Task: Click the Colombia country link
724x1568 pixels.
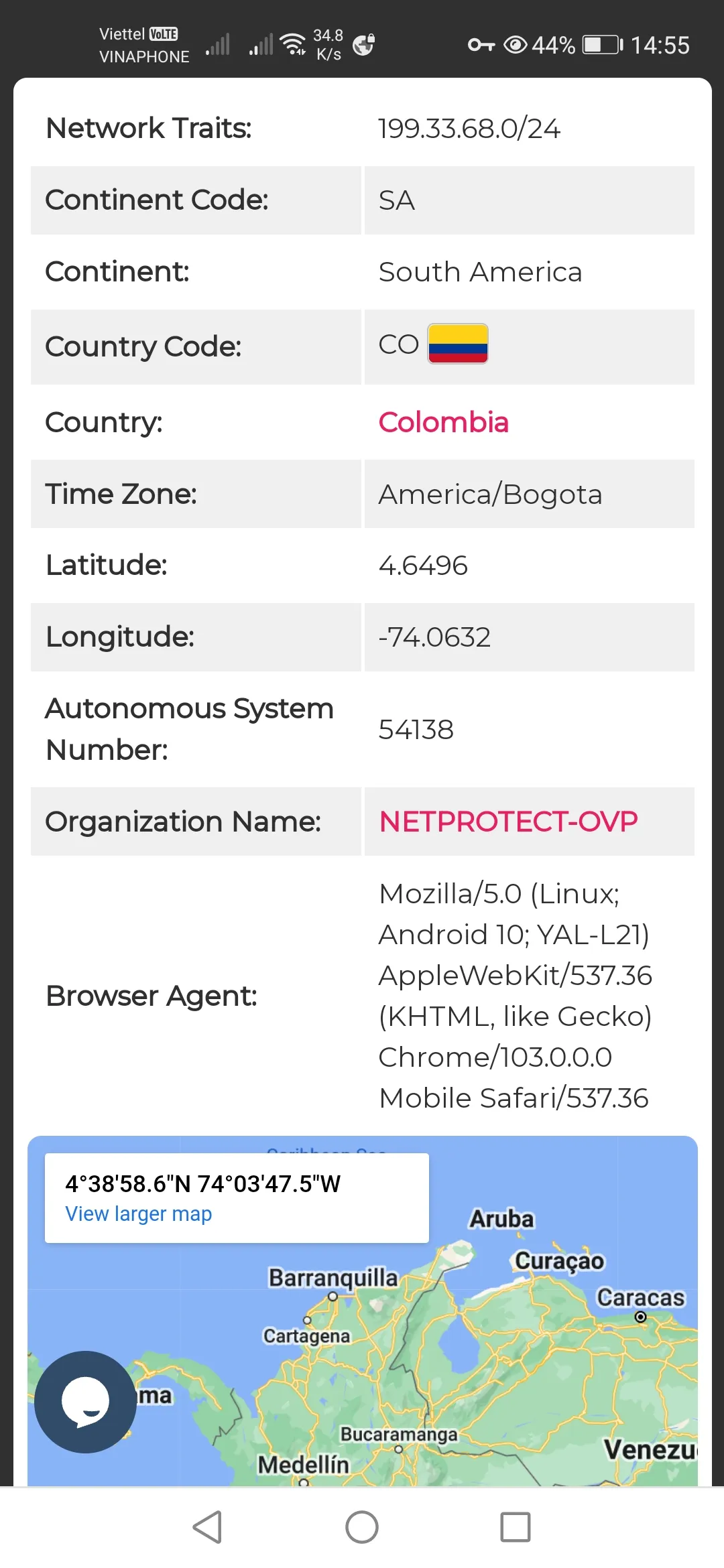Action: click(443, 422)
